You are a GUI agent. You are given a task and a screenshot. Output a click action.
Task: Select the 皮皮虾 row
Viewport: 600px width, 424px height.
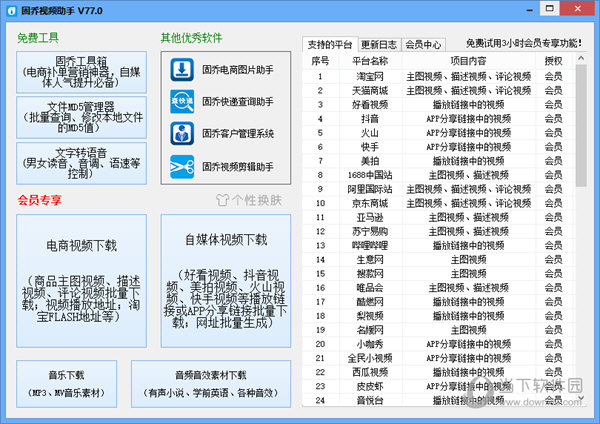click(x=439, y=386)
